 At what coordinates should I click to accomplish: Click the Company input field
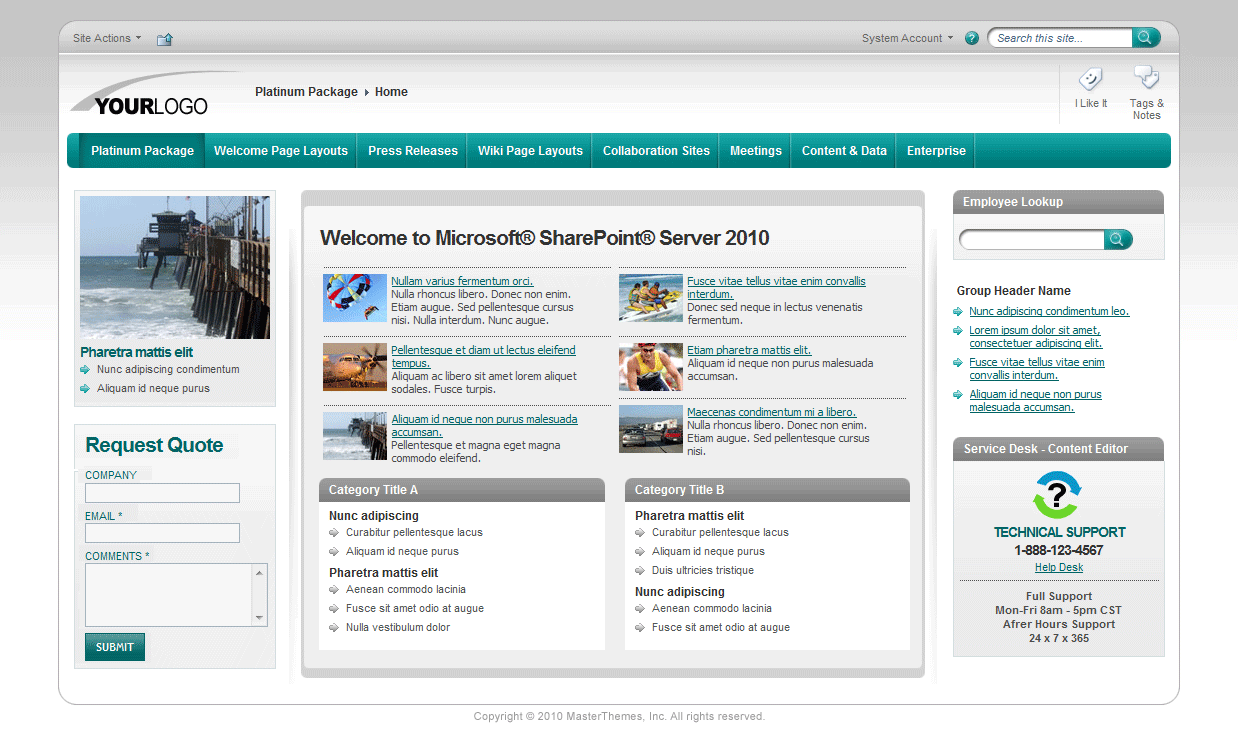click(162, 493)
